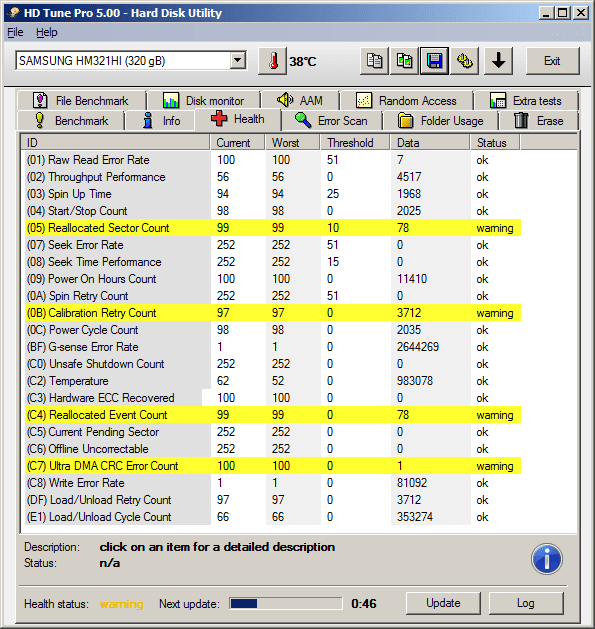Viewport: 595px width, 629px height.
Task: Click the Status column header
Action: pyautogui.click(x=495, y=143)
